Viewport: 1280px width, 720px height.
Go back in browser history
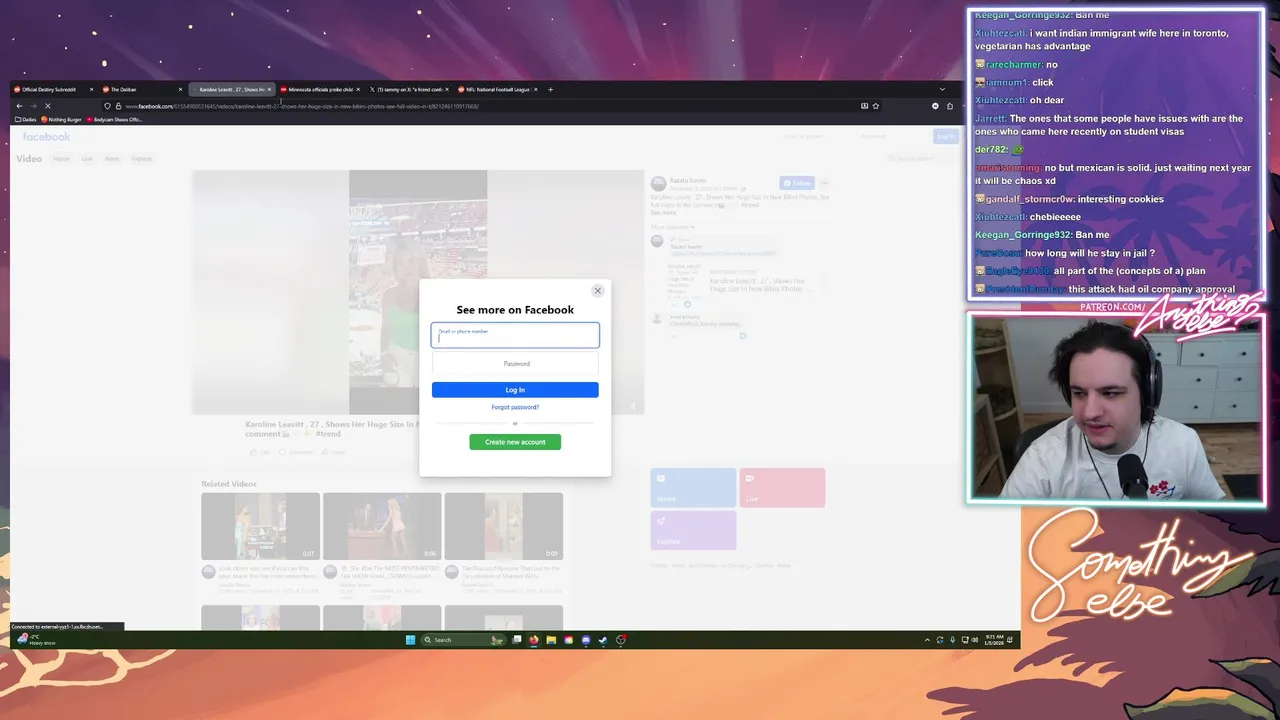pyautogui.click(x=19, y=106)
